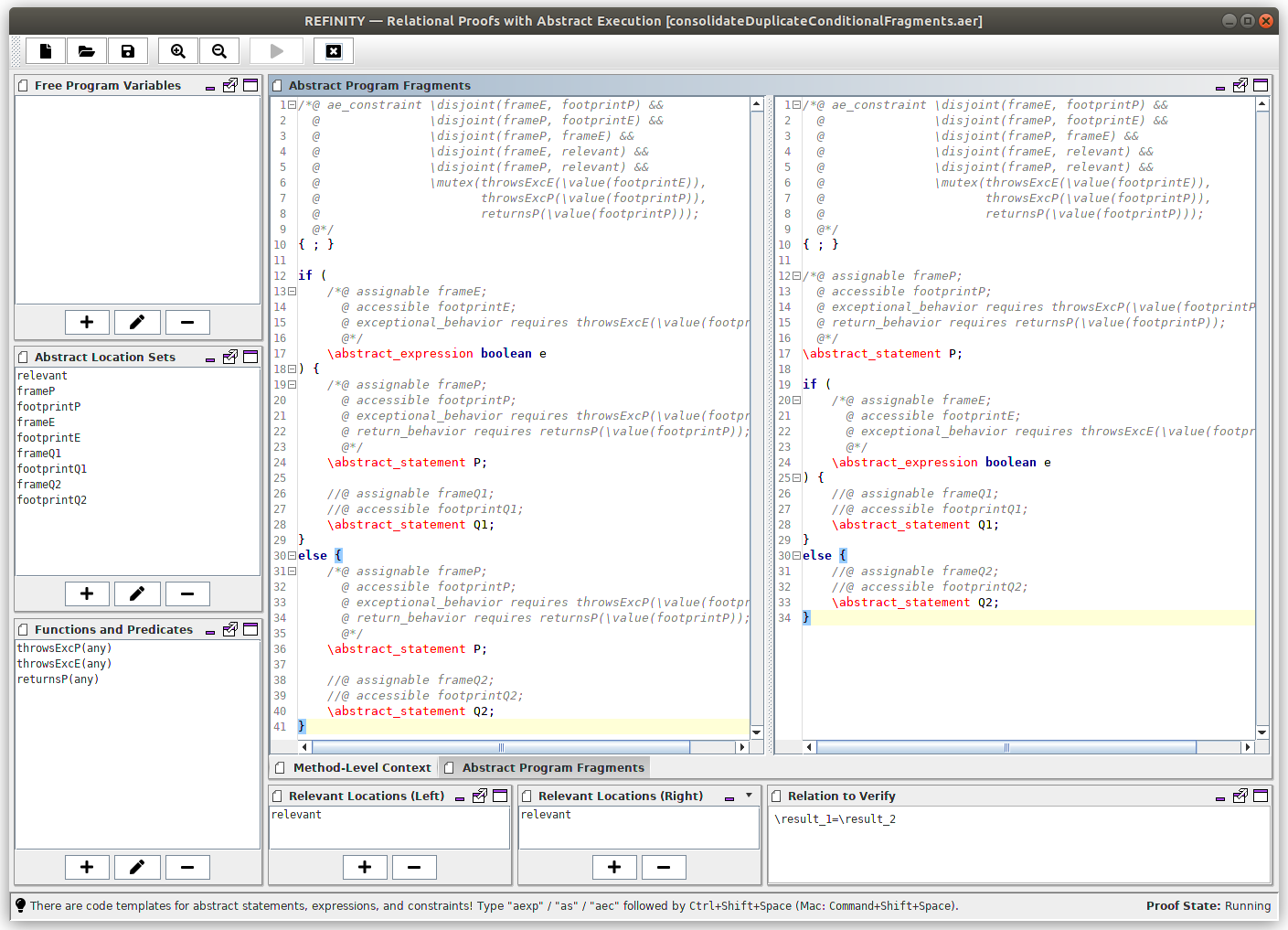Image resolution: width=1288 pixels, height=930 pixels.
Task: Save the model with the floppy disk icon
Action: (128, 51)
